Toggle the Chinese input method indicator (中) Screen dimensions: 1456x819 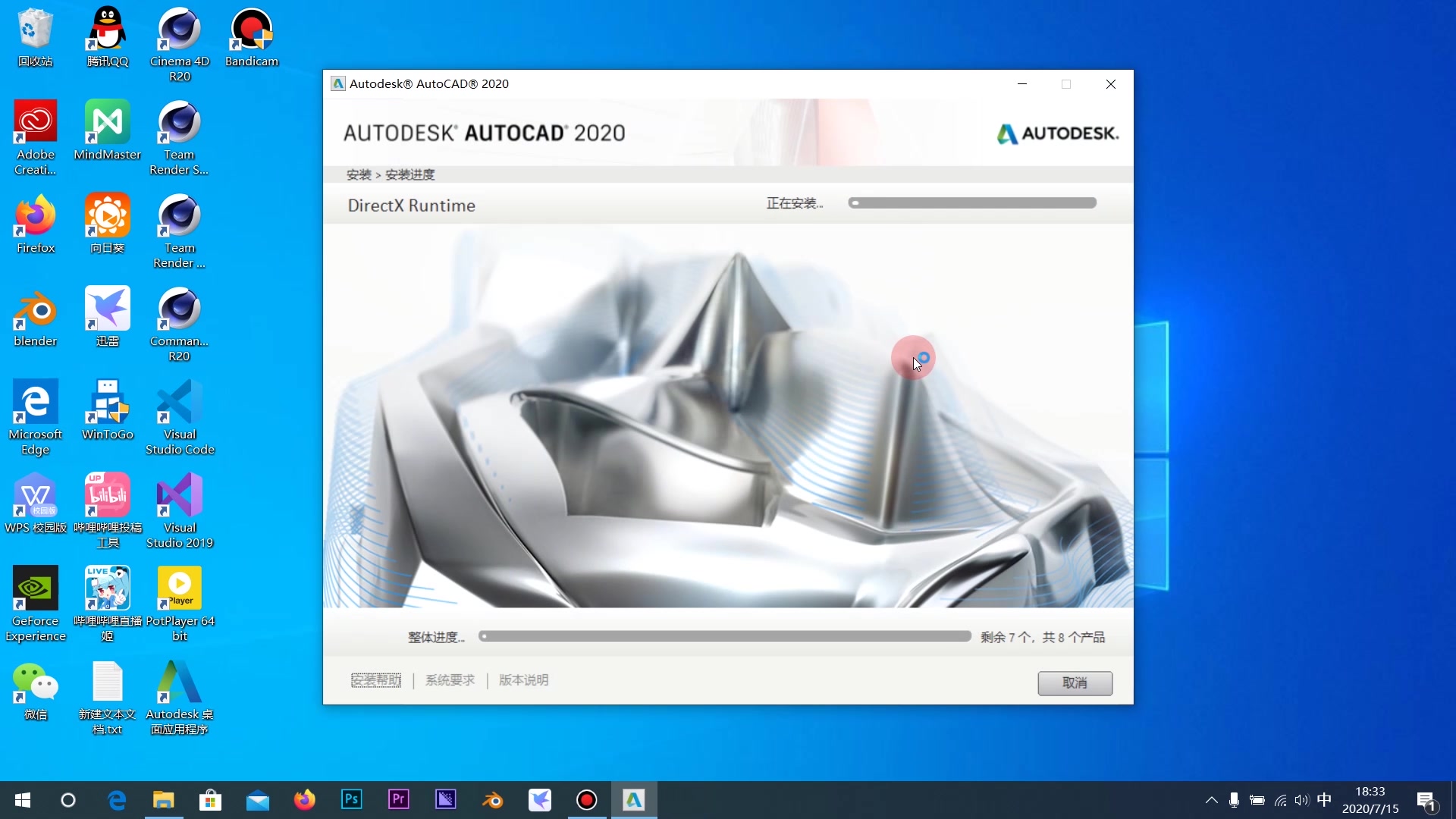tap(1324, 800)
